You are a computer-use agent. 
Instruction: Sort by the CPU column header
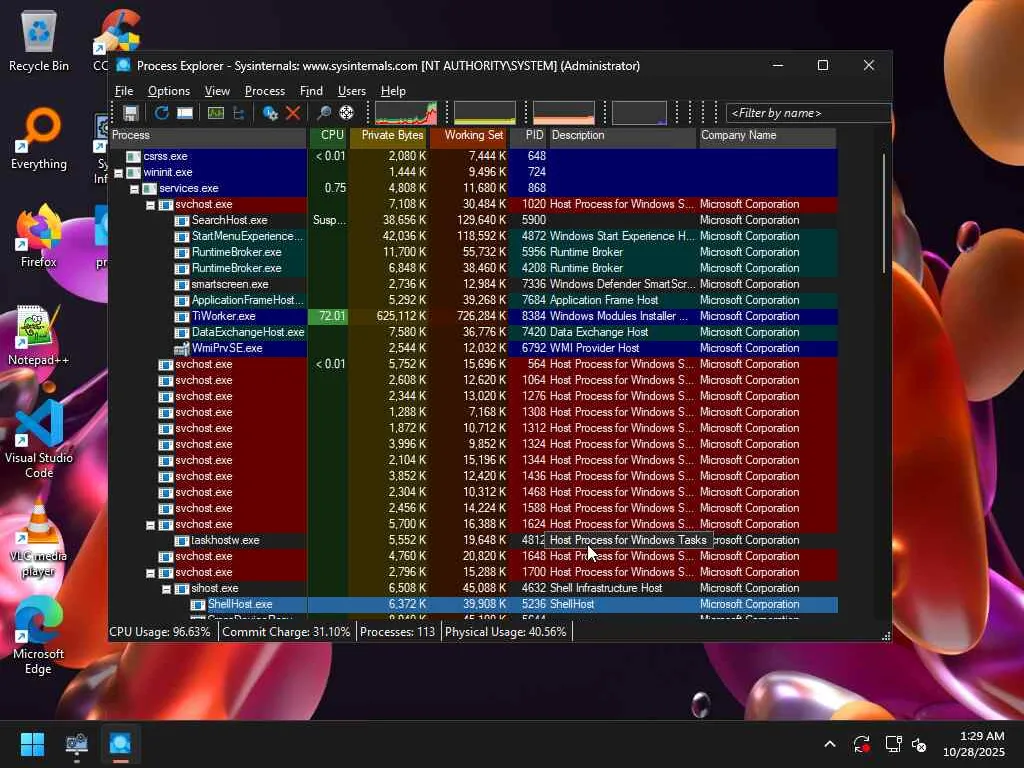[x=328, y=136]
